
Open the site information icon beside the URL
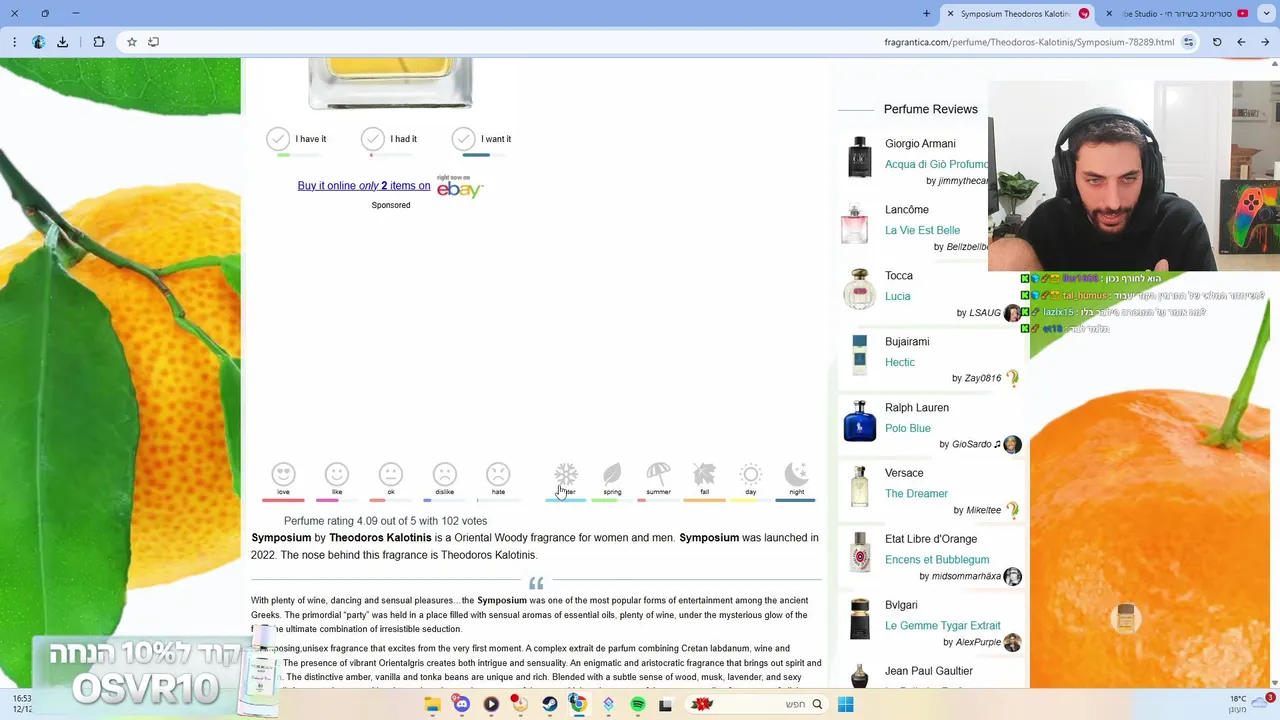pyautogui.click(x=1188, y=42)
